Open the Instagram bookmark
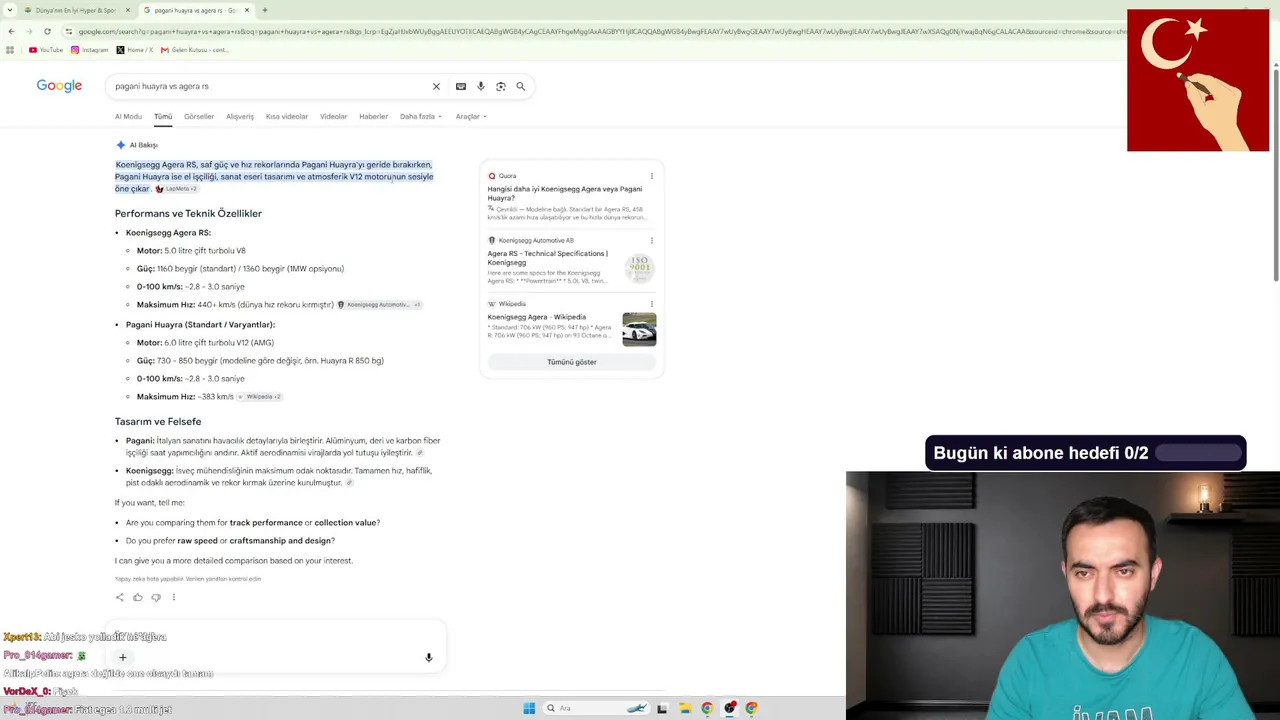 click(90, 50)
